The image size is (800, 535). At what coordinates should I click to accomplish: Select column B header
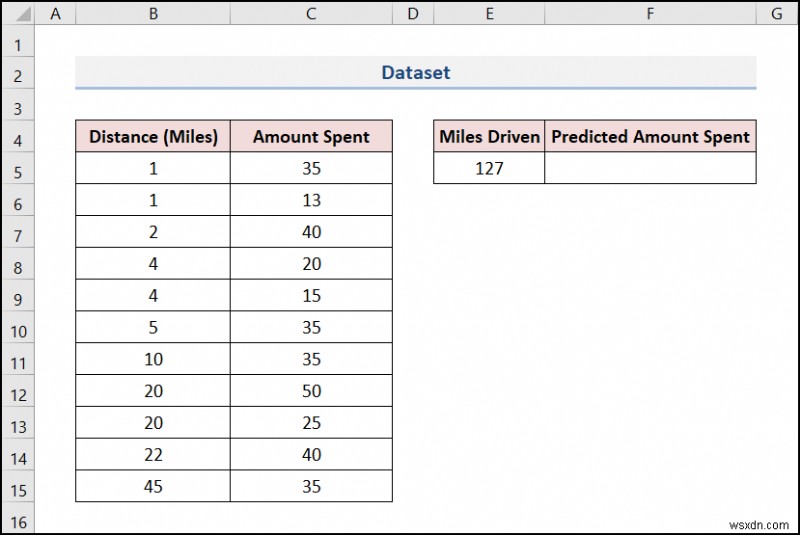click(153, 14)
